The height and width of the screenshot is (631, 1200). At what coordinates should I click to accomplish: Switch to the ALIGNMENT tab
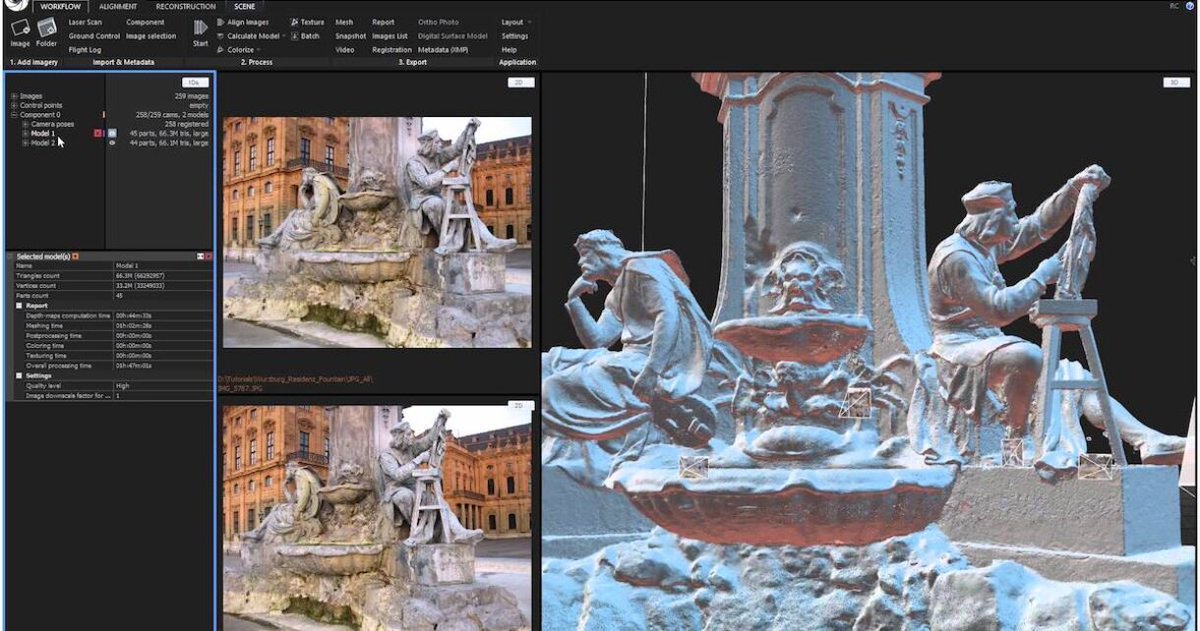118,6
